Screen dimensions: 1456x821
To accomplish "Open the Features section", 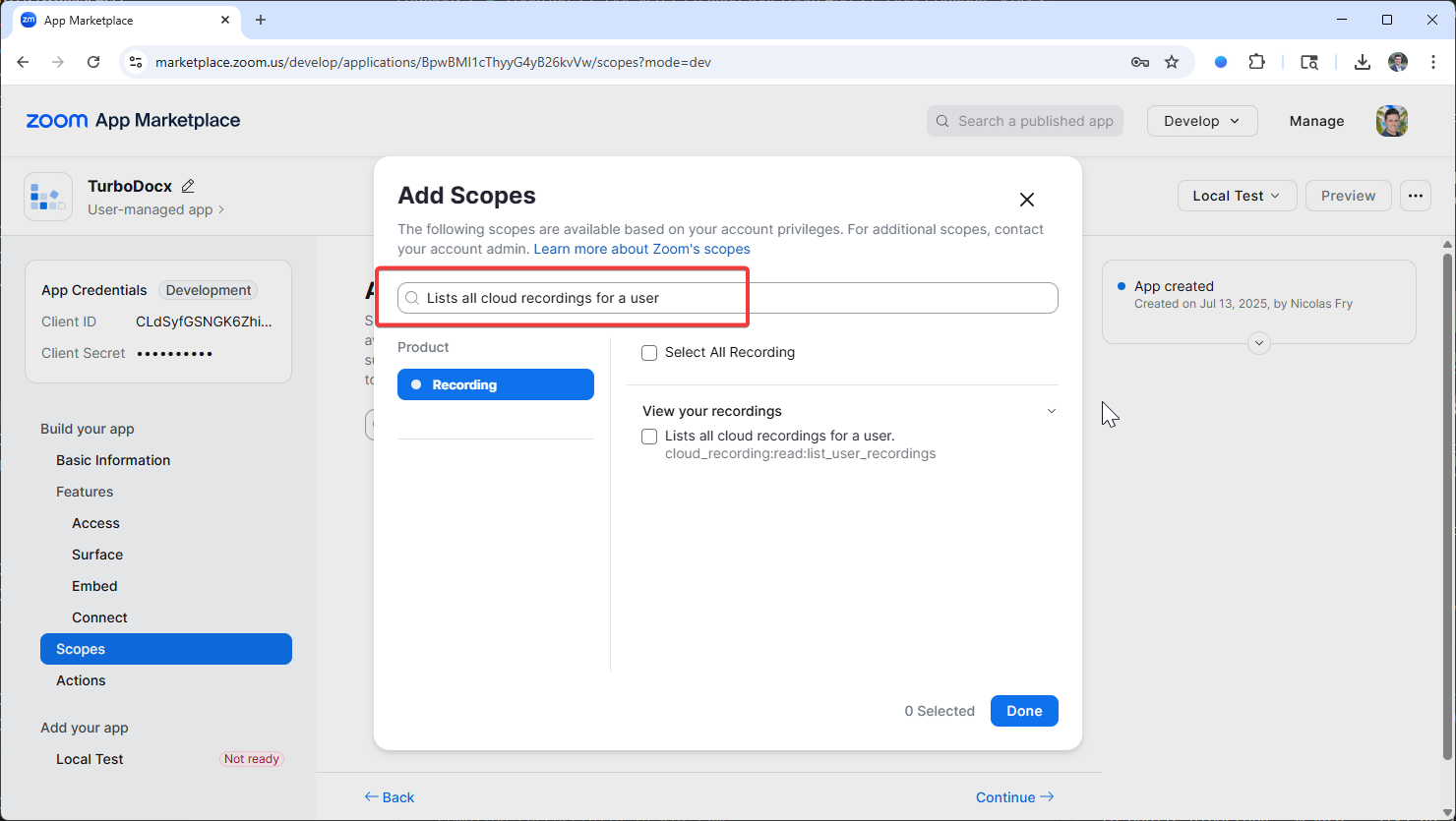I will (85, 492).
